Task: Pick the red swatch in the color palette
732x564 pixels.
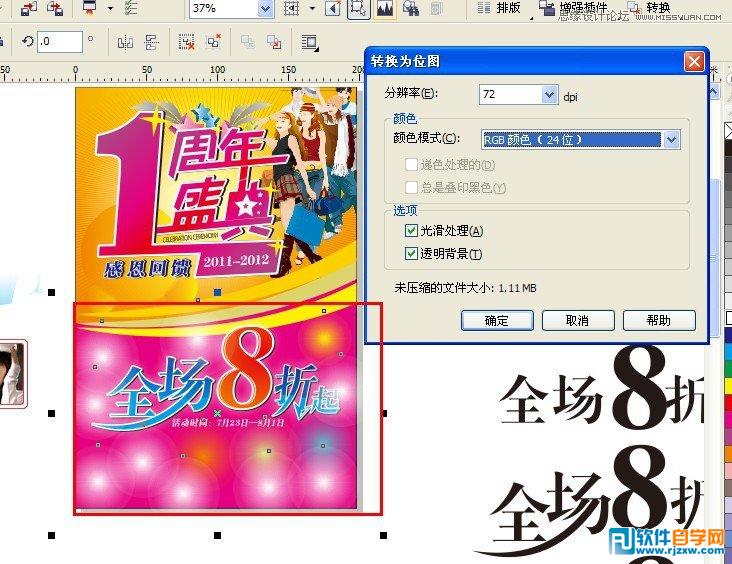Action: tap(728, 402)
